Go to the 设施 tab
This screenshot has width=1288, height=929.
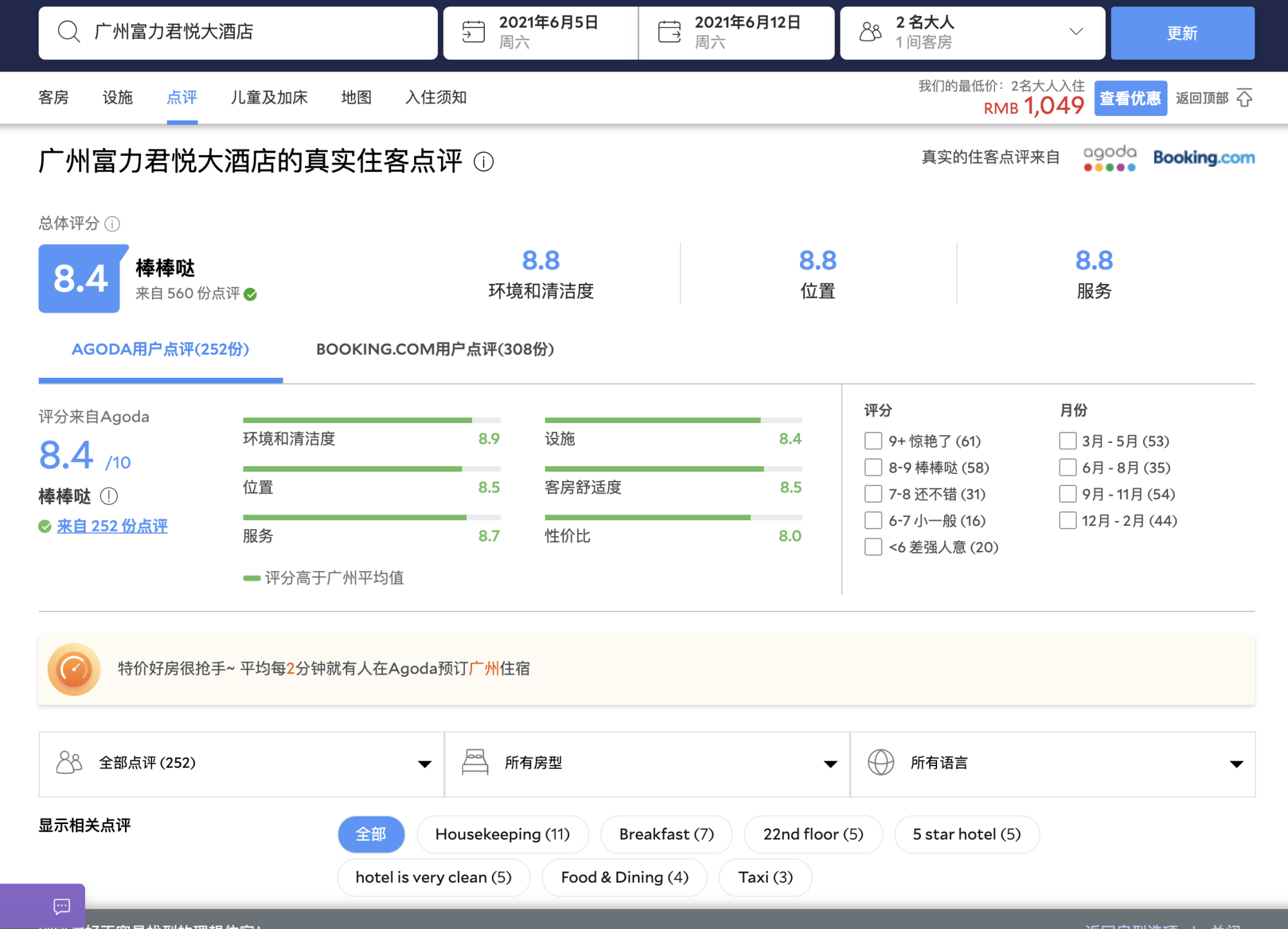pos(118,97)
